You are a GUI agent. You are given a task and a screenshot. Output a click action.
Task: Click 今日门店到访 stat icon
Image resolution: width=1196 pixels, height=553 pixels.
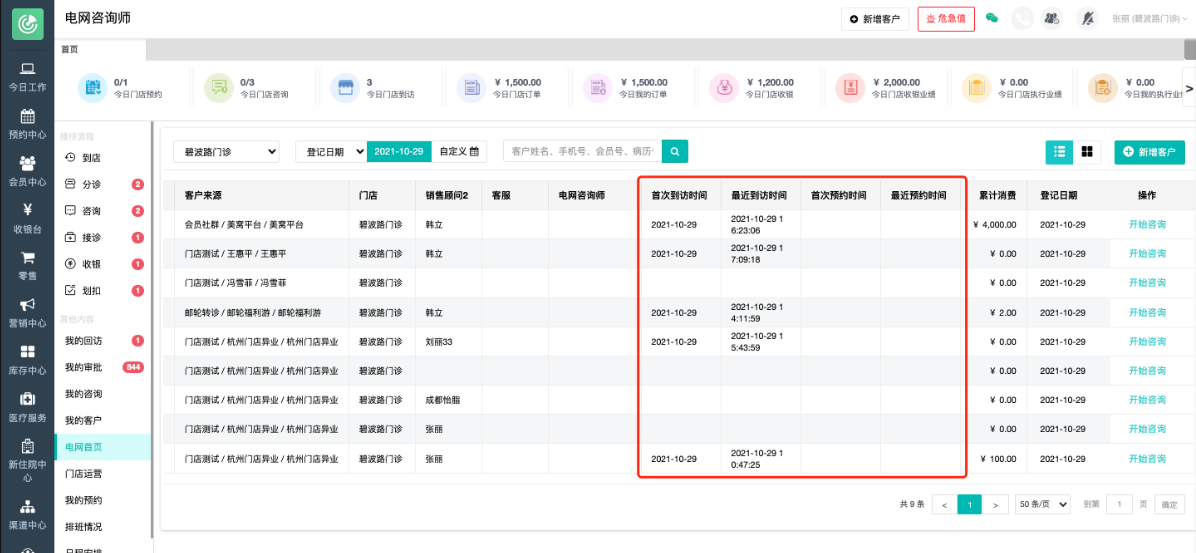[346, 88]
